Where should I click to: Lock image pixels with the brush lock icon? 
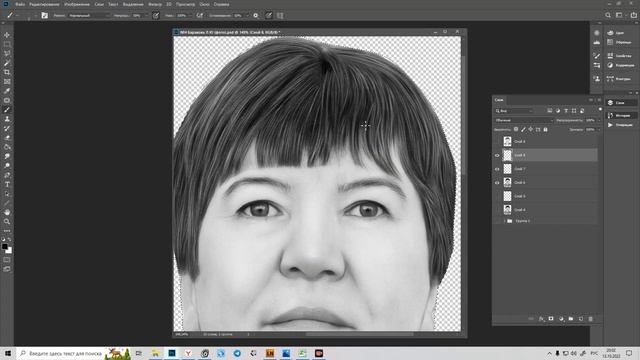coord(523,129)
